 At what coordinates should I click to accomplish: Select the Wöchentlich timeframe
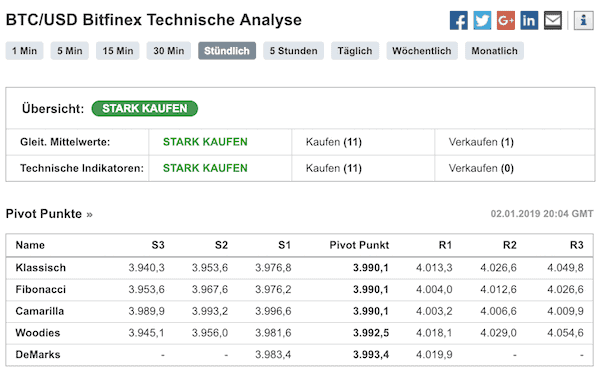click(x=422, y=51)
